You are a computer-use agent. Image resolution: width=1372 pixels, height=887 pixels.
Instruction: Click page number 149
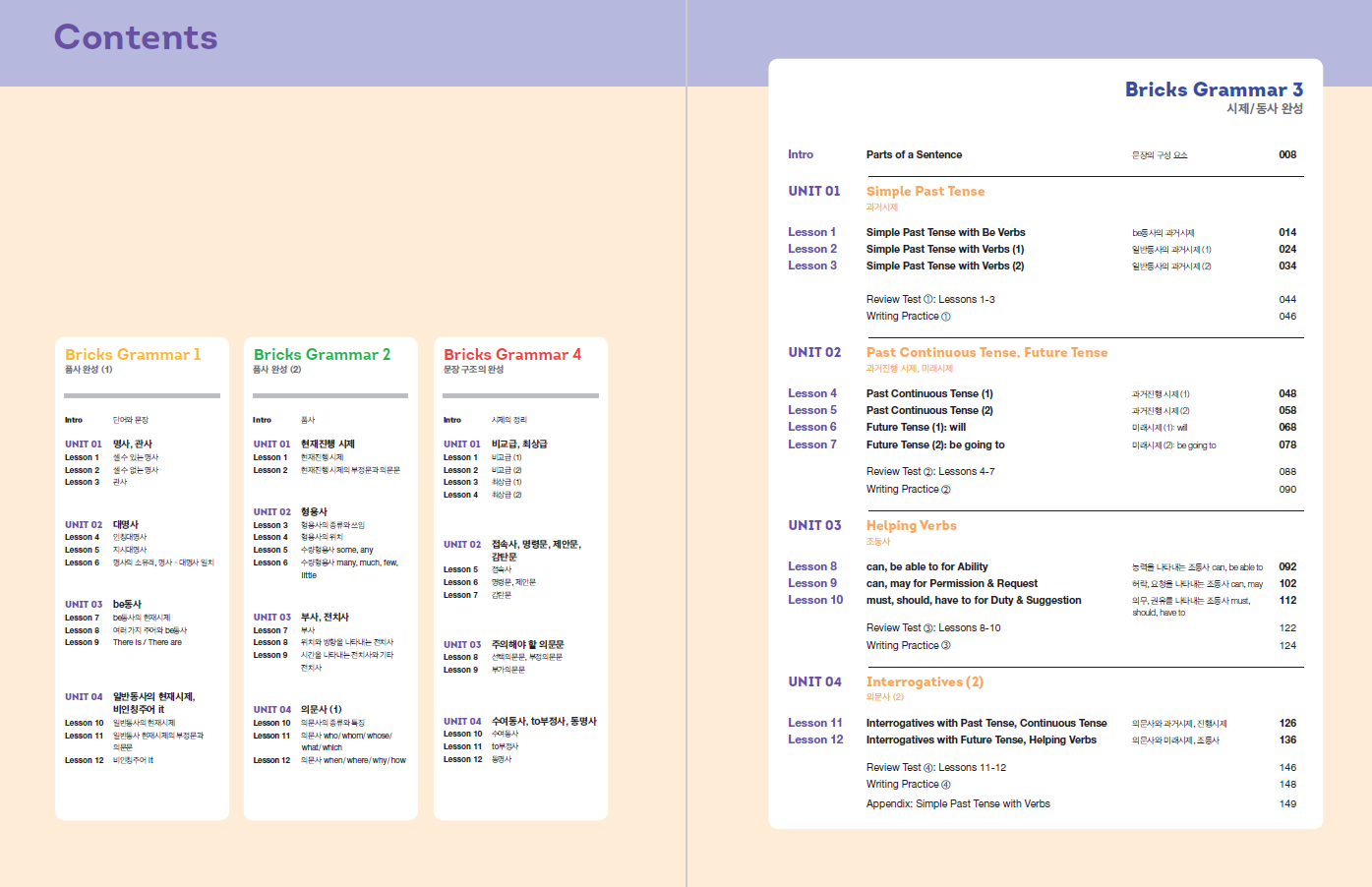(1287, 803)
